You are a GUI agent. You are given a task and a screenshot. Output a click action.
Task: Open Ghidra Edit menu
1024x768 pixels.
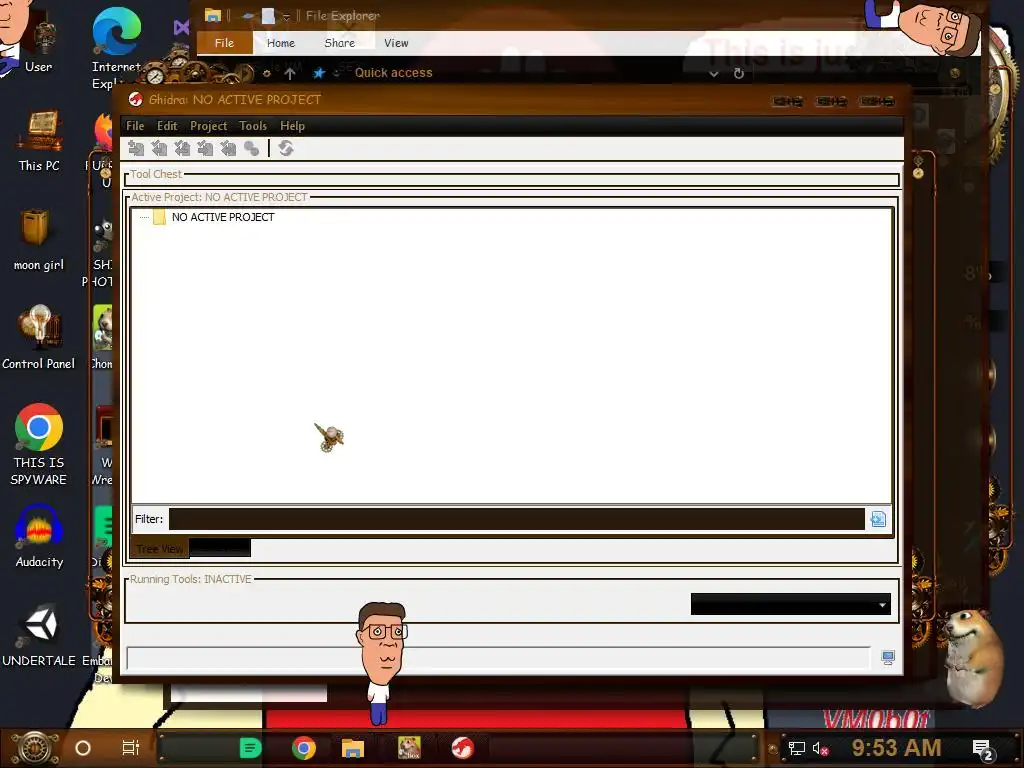click(167, 126)
